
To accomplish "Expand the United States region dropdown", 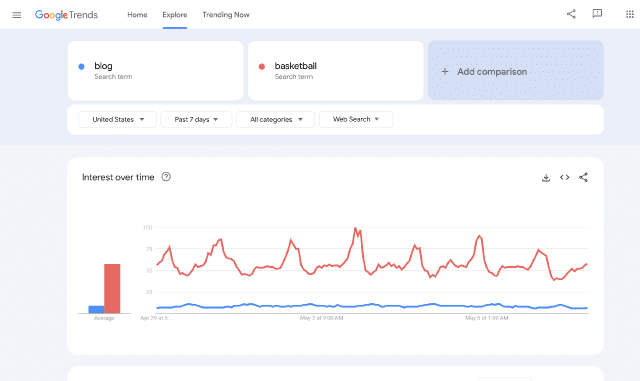I will [118, 120].
